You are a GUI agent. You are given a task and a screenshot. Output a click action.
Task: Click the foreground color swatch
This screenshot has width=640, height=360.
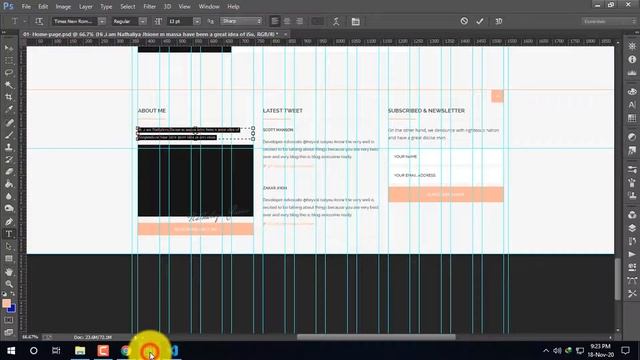[x=6, y=303]
